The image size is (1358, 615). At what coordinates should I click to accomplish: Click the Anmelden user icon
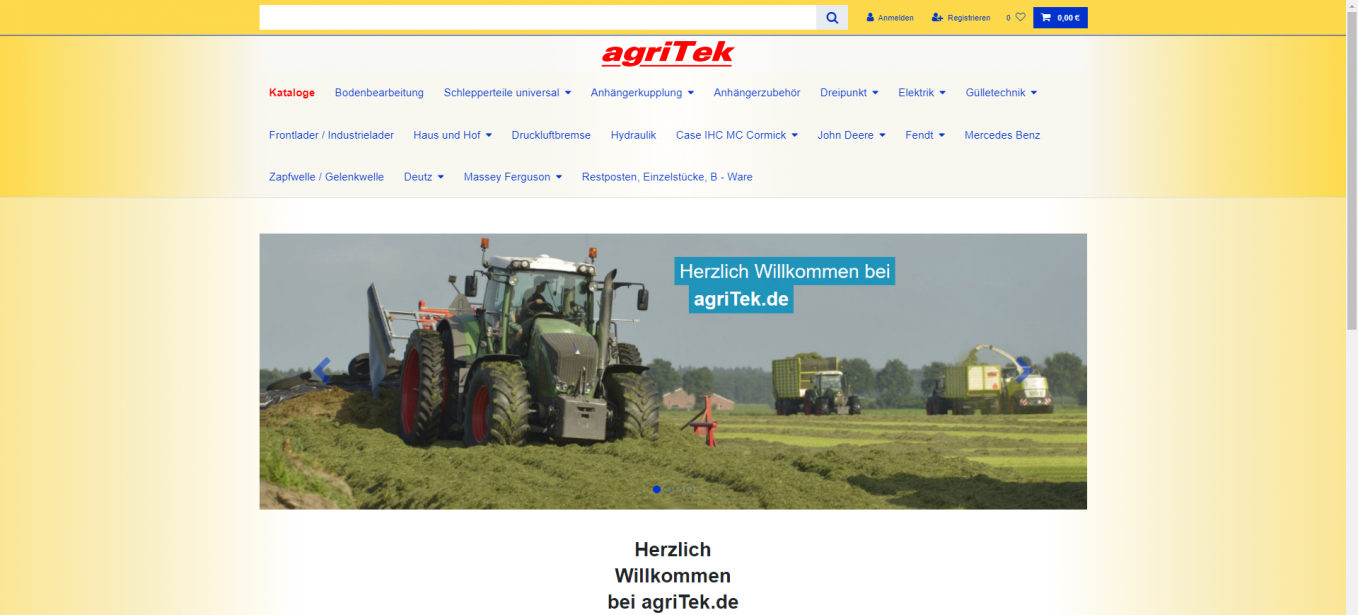870,18
